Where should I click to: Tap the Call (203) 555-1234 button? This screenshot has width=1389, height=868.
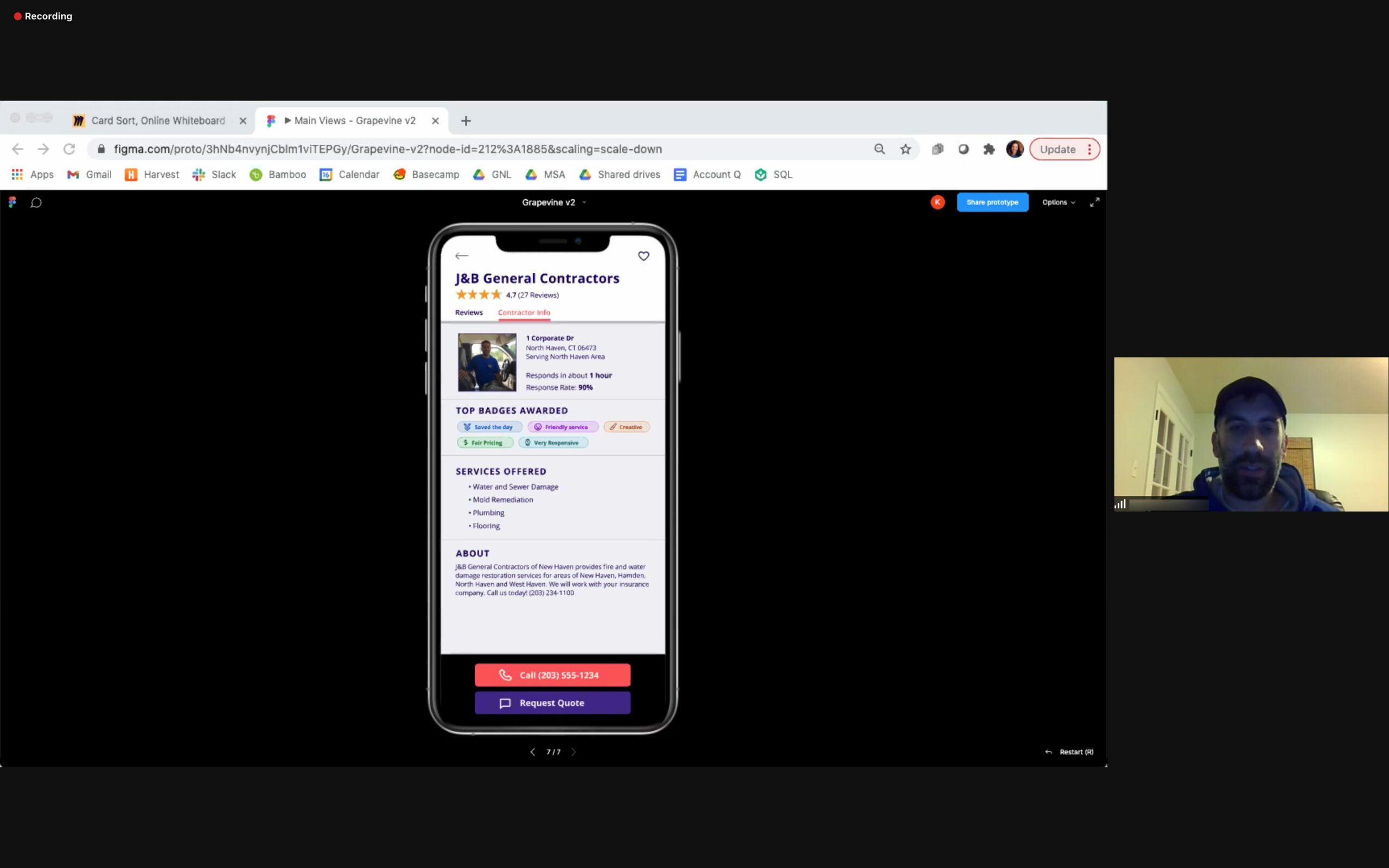pyautogui.click(x=552, y=675)
